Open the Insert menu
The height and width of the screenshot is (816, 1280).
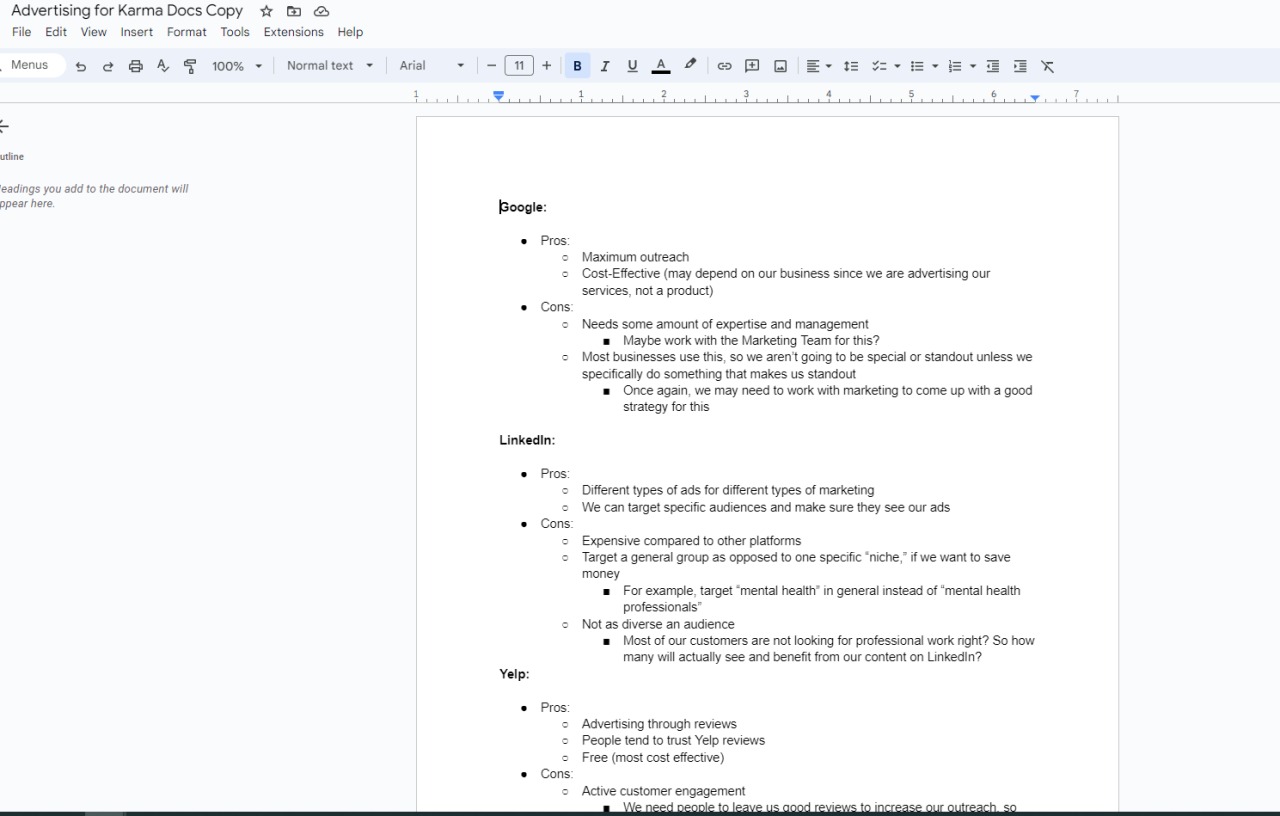tap(137, 32)
